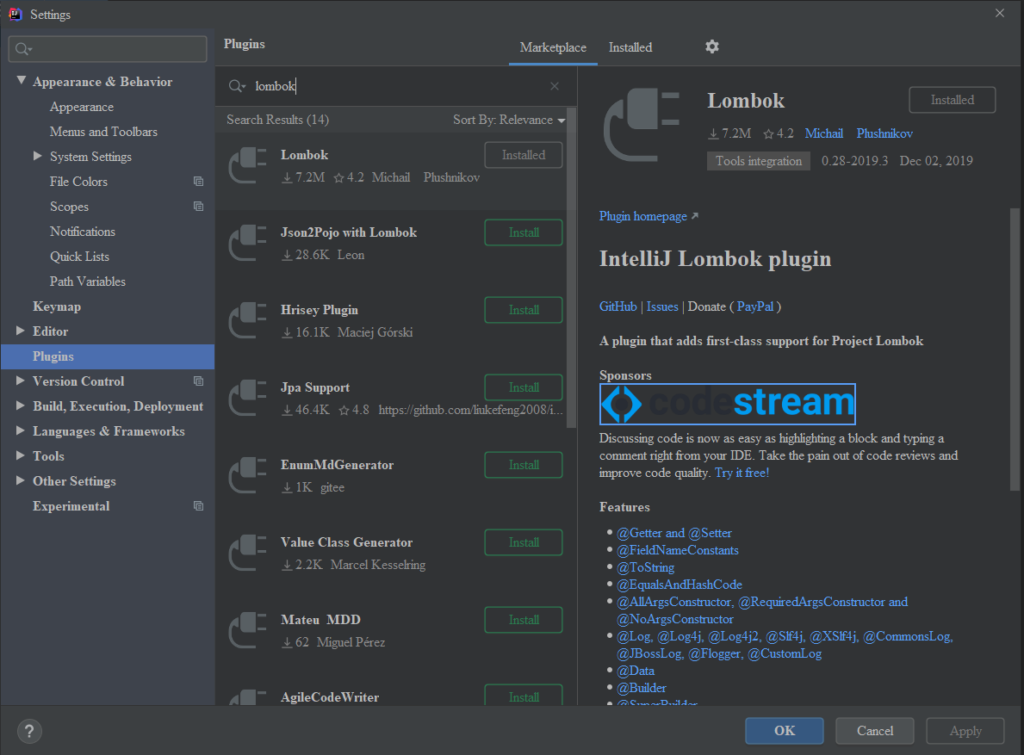Click the plugin settings gear icon
Screen dimensions: 1024x755
pos(712,47)
